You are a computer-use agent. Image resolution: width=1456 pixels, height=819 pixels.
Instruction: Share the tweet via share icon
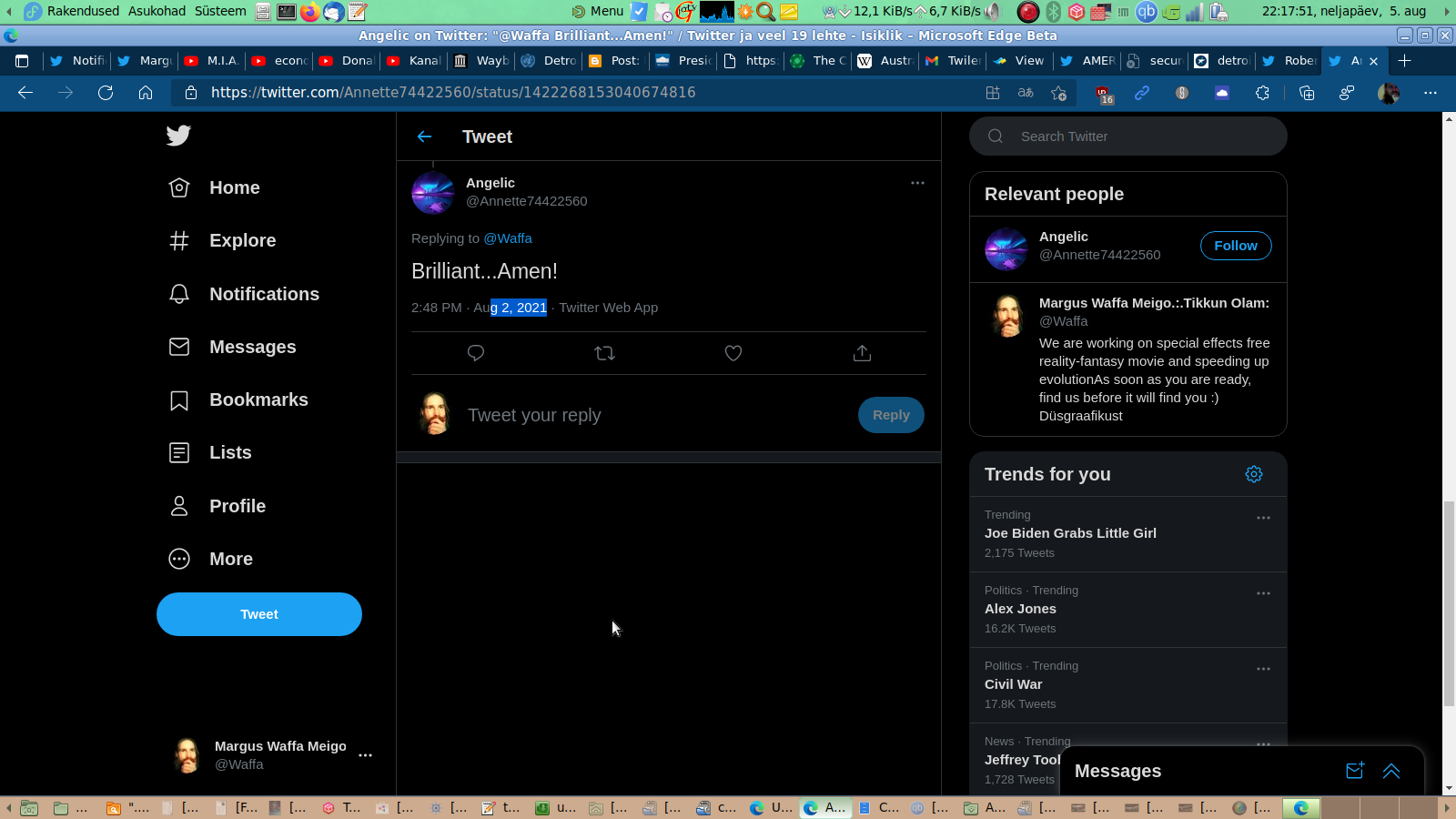pos(862,353)
